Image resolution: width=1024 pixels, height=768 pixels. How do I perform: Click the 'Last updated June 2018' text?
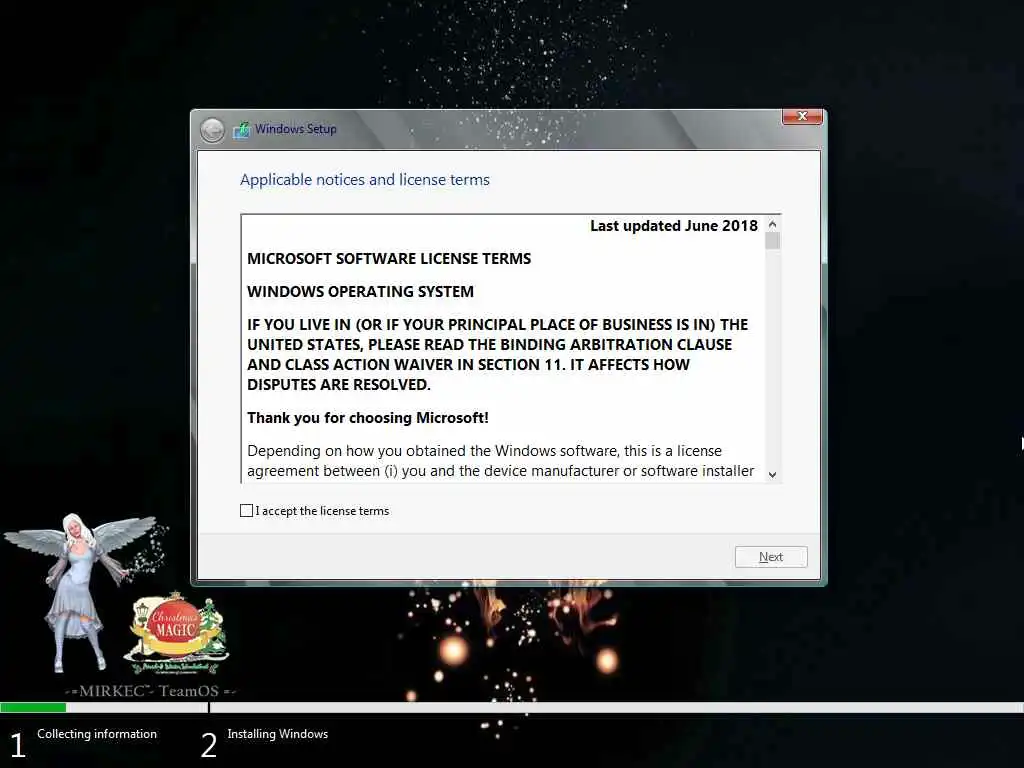point(674,226)
